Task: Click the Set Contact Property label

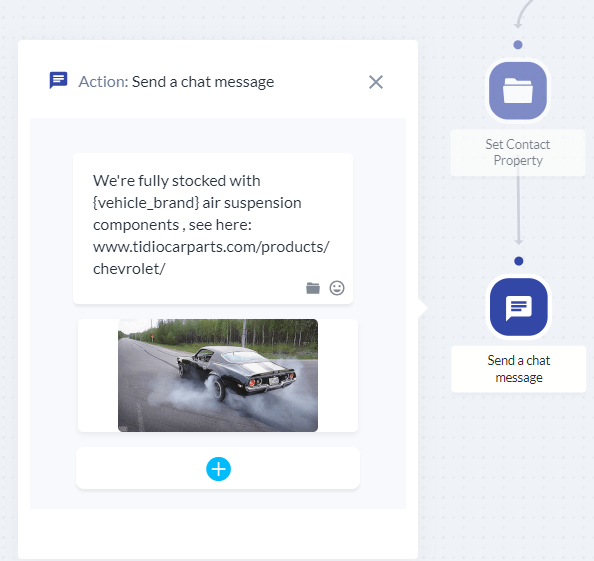Action: [x=518, y=153]
